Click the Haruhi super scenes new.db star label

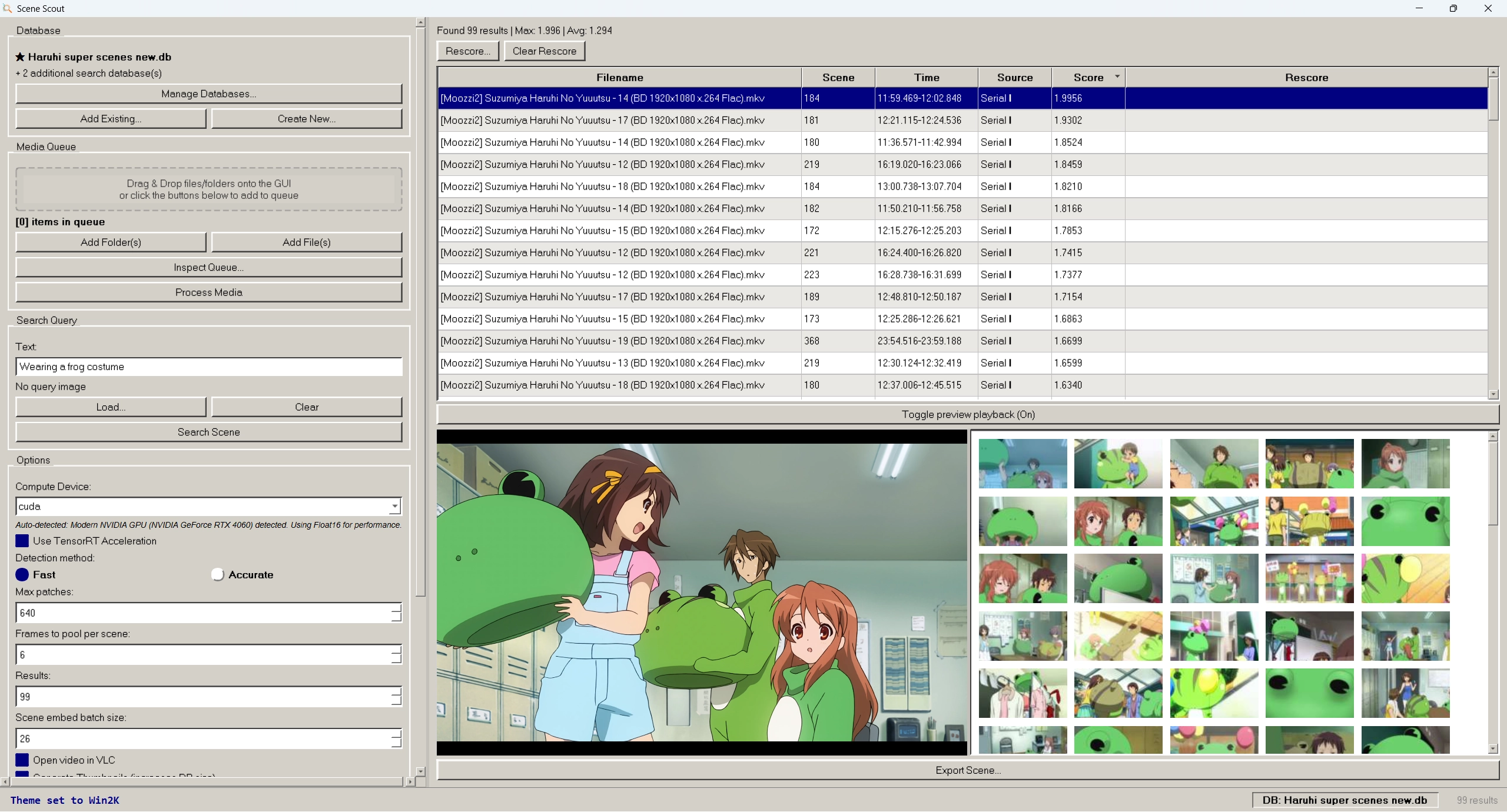click(94, 57)
